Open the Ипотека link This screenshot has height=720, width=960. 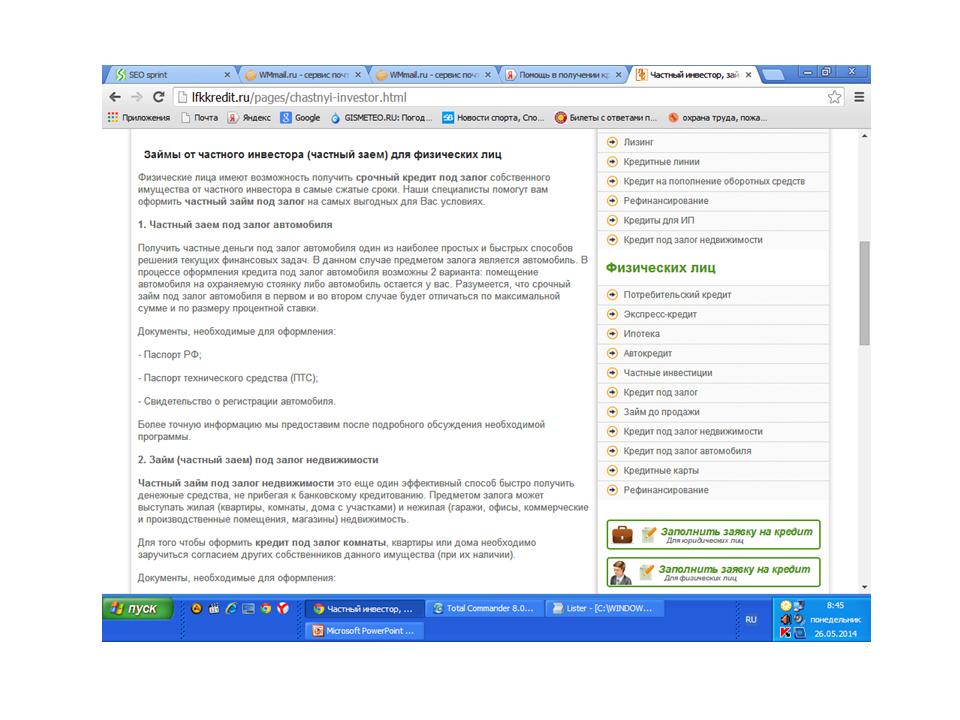642,334
